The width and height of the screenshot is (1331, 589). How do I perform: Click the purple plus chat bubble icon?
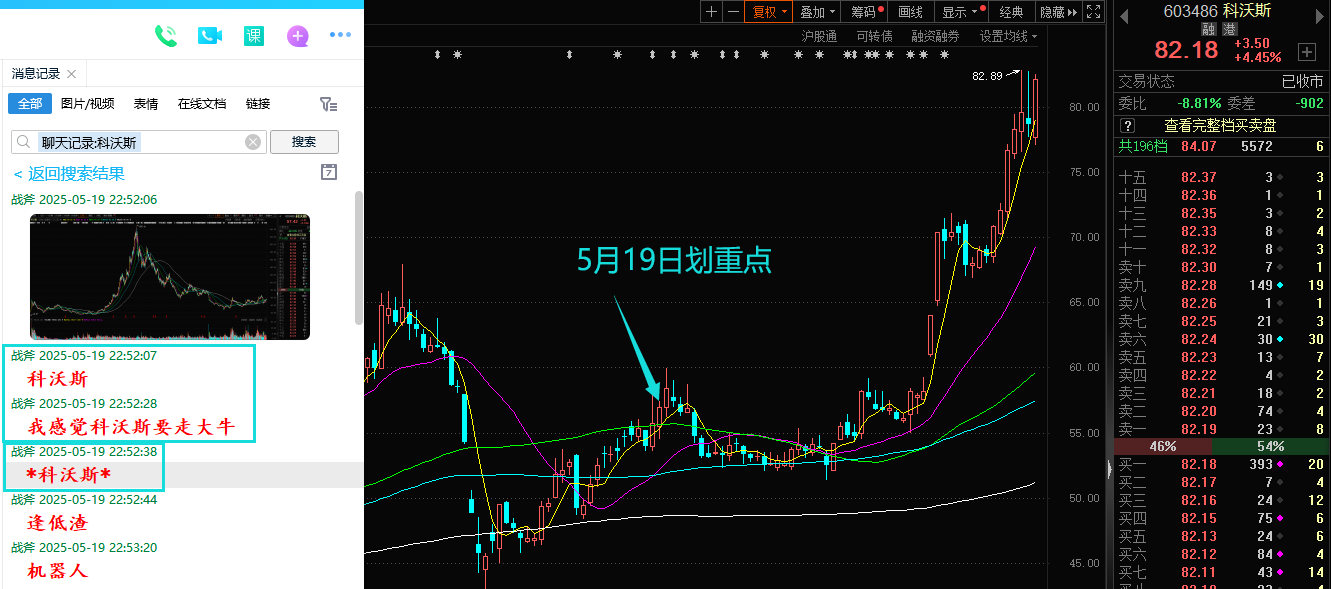tap(298, 36)
